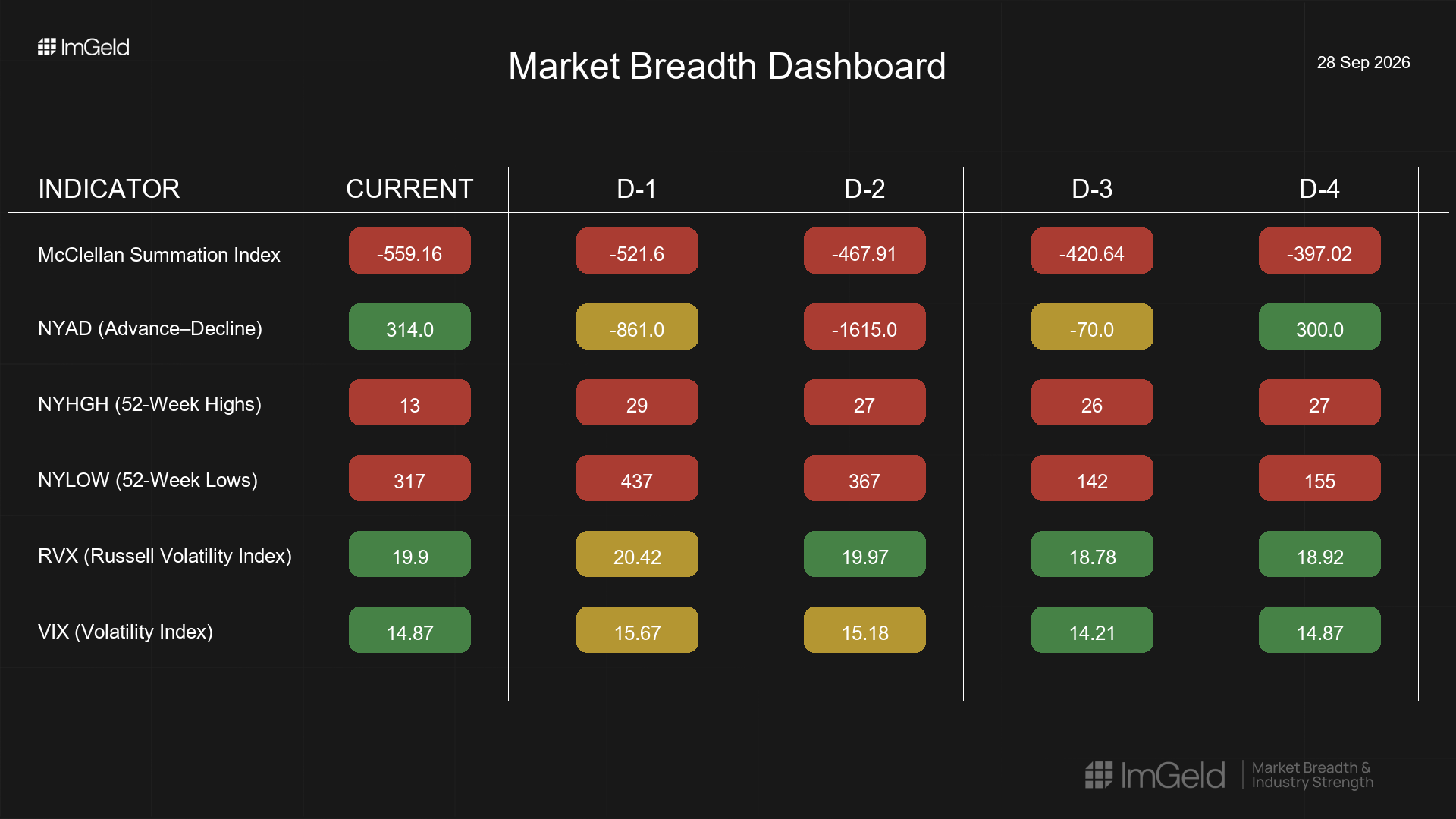Click the Market Breadth & Industry Strength tagline
Screen dimensions: 1456x819
(x=1312, y=775)
